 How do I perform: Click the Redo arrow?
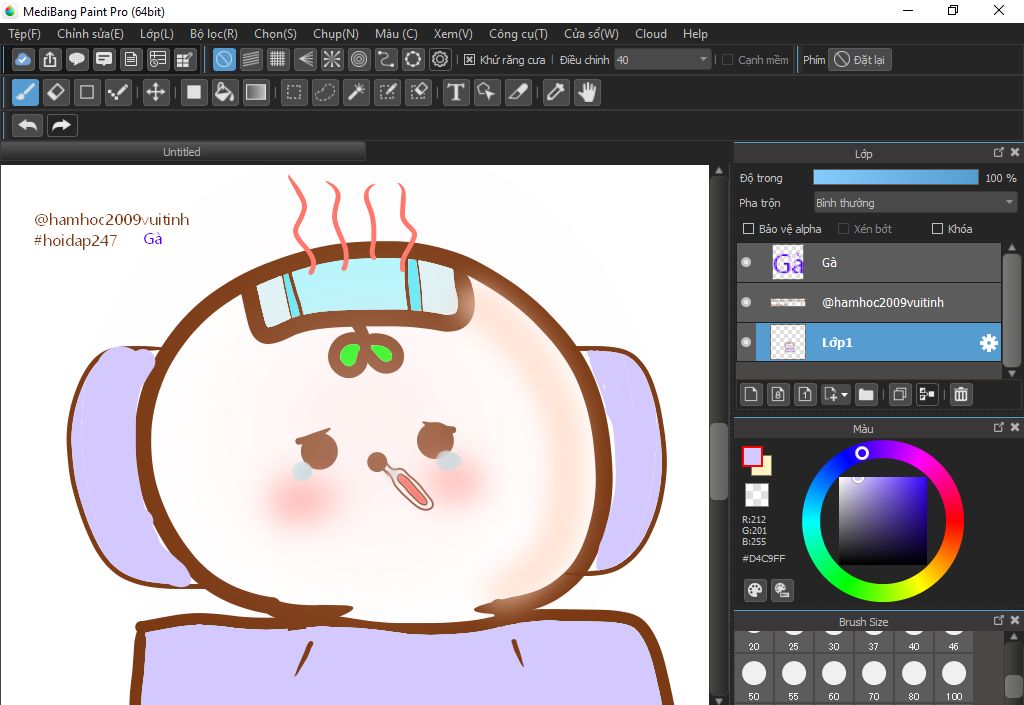pos(61,125)
